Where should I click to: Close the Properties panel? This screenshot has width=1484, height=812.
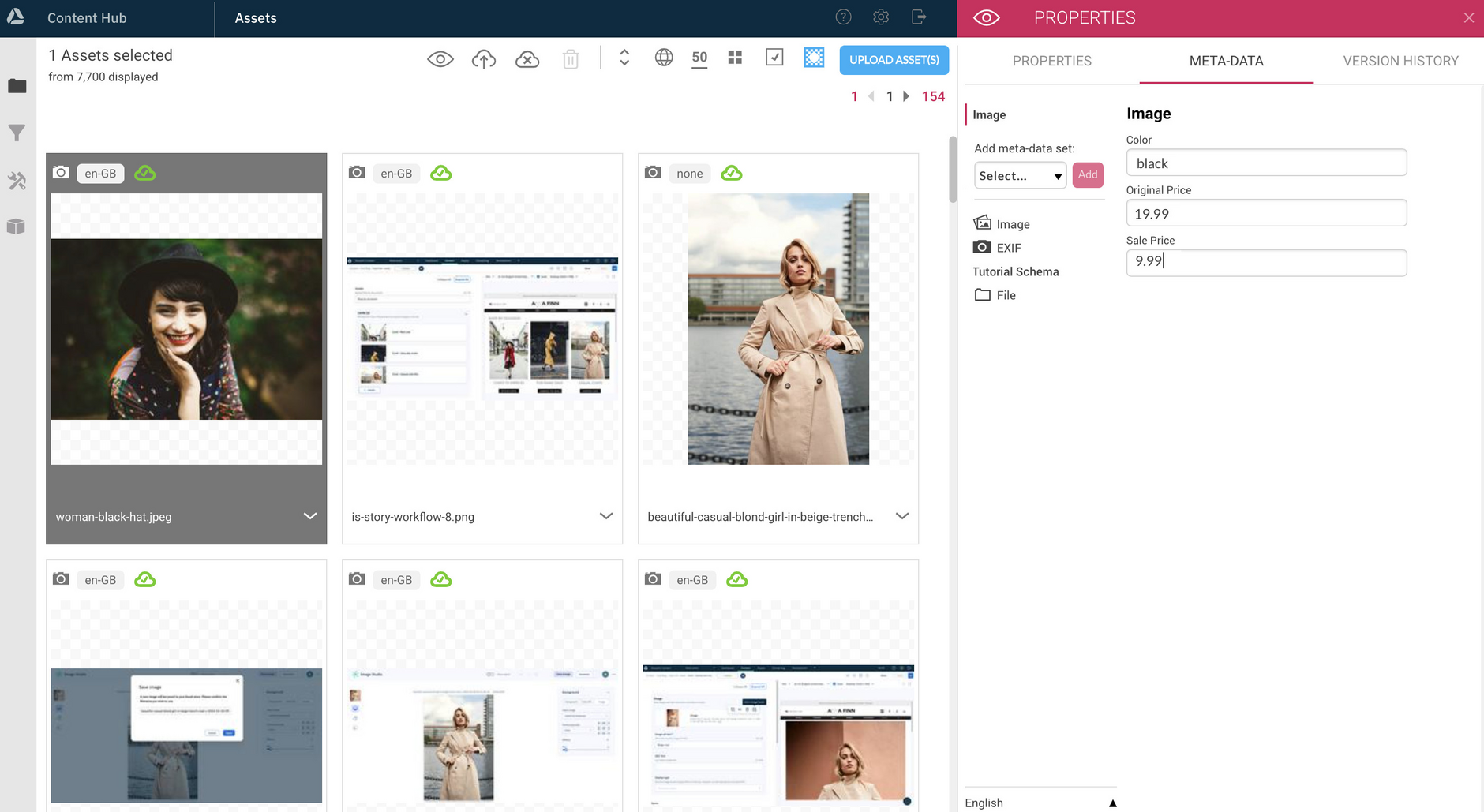tap(1468, 18)
